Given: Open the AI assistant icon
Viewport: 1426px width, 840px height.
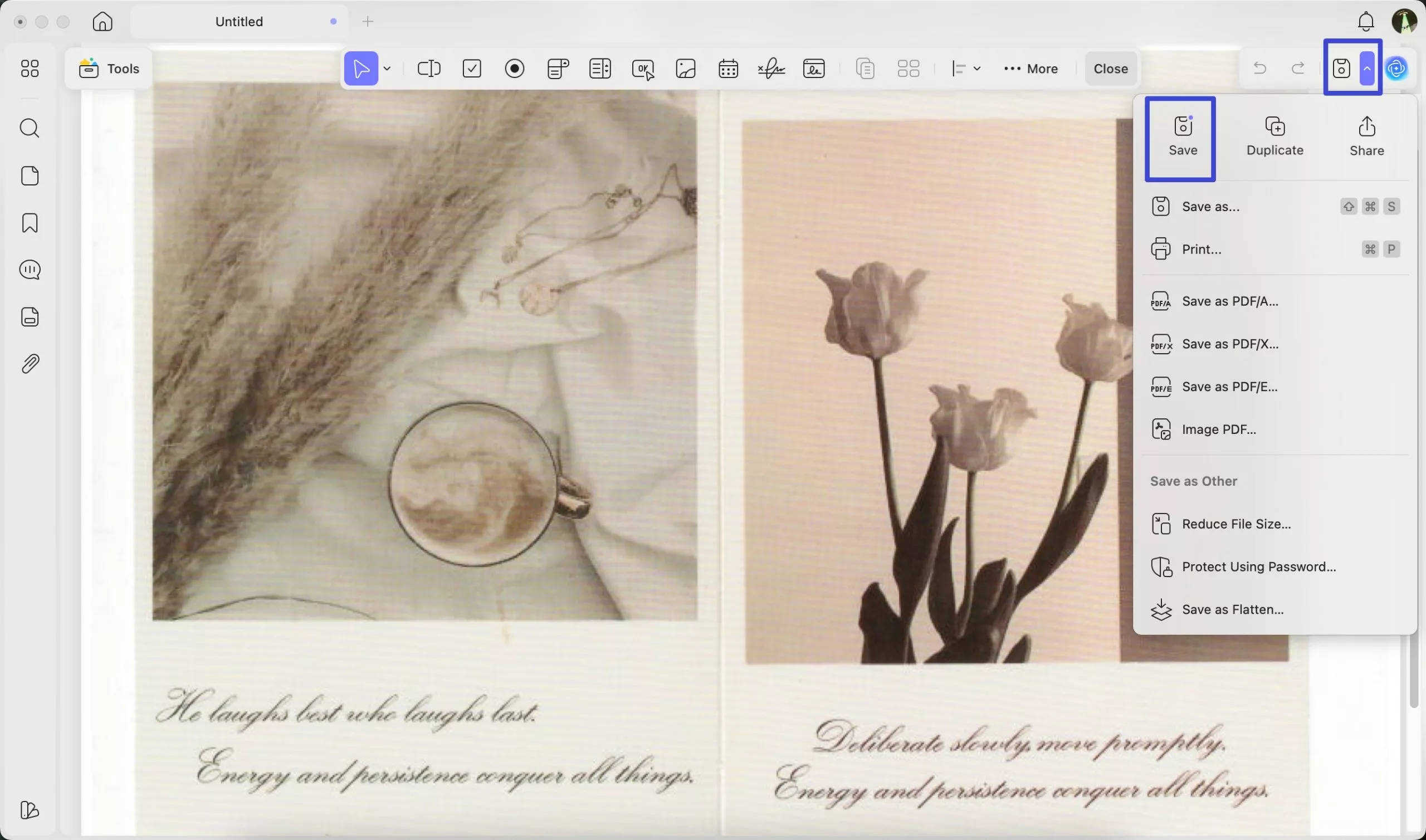Looking at the screenshot, I should (x=1396, y=69).
